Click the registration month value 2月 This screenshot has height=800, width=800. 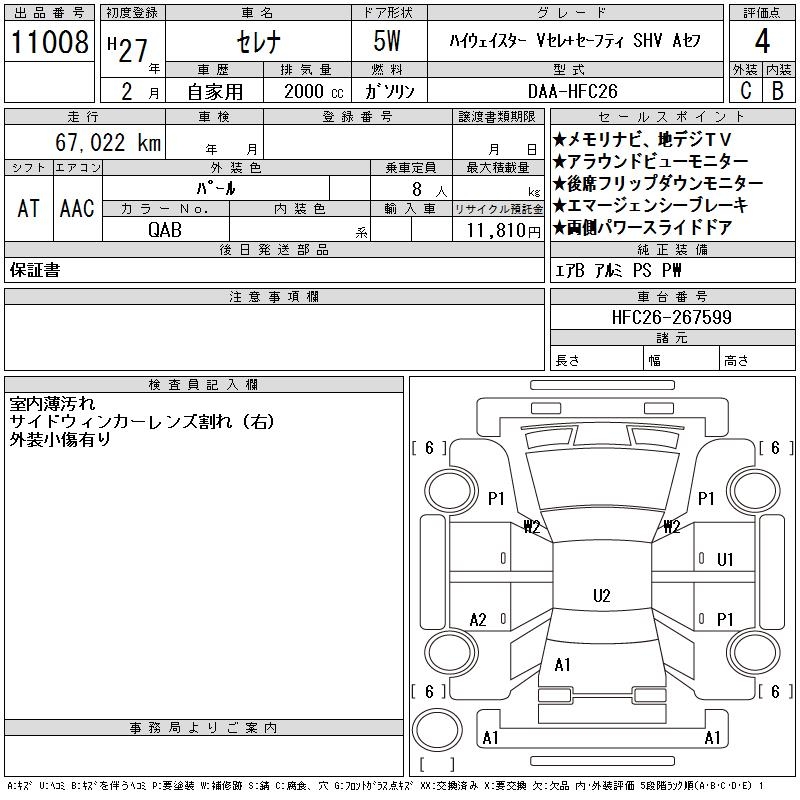coord(140,91)
